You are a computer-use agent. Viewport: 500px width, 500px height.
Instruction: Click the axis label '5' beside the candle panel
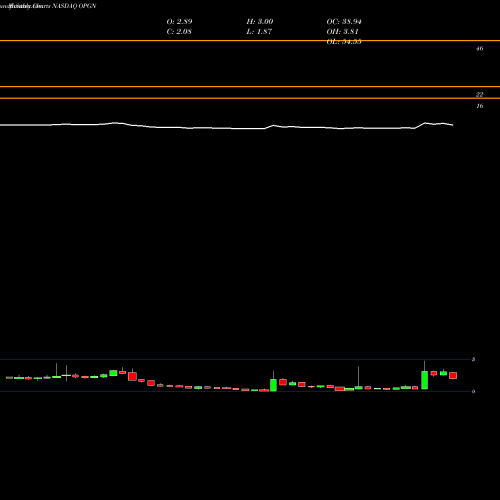click(473, 359)
